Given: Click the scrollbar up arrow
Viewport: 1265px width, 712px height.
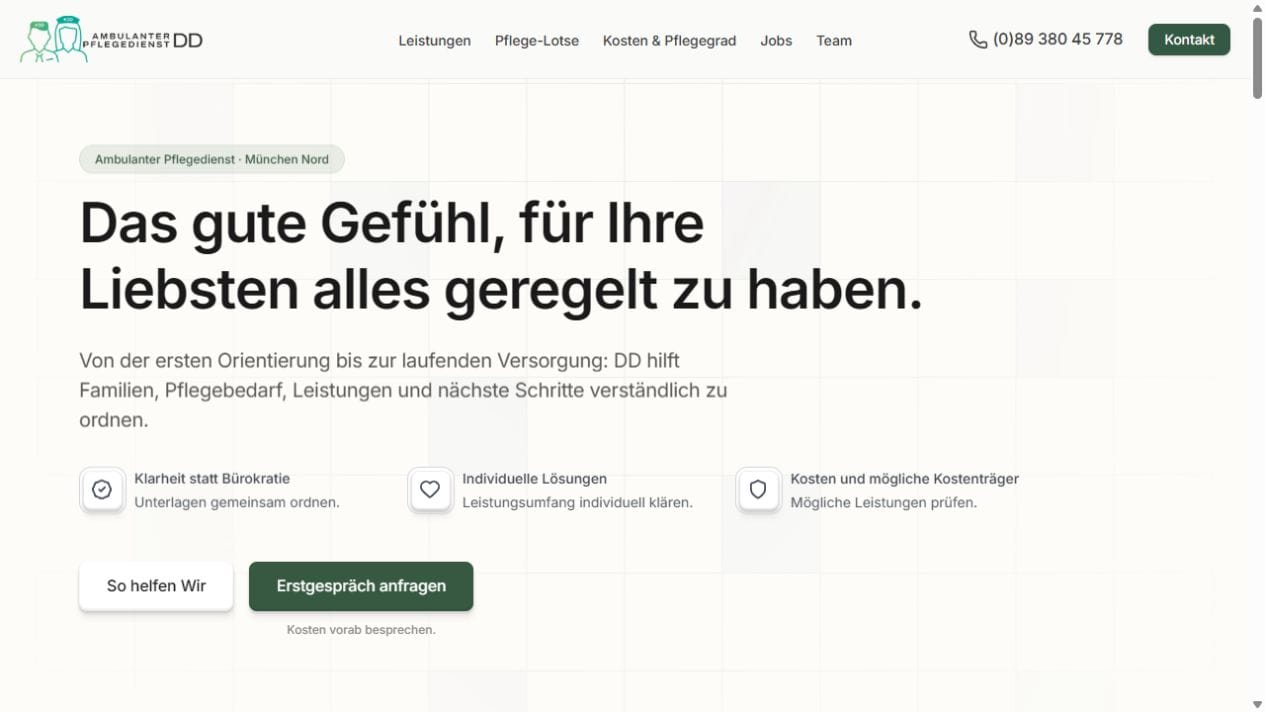Looking at the screenshot, I should [x=1257, y=7].
